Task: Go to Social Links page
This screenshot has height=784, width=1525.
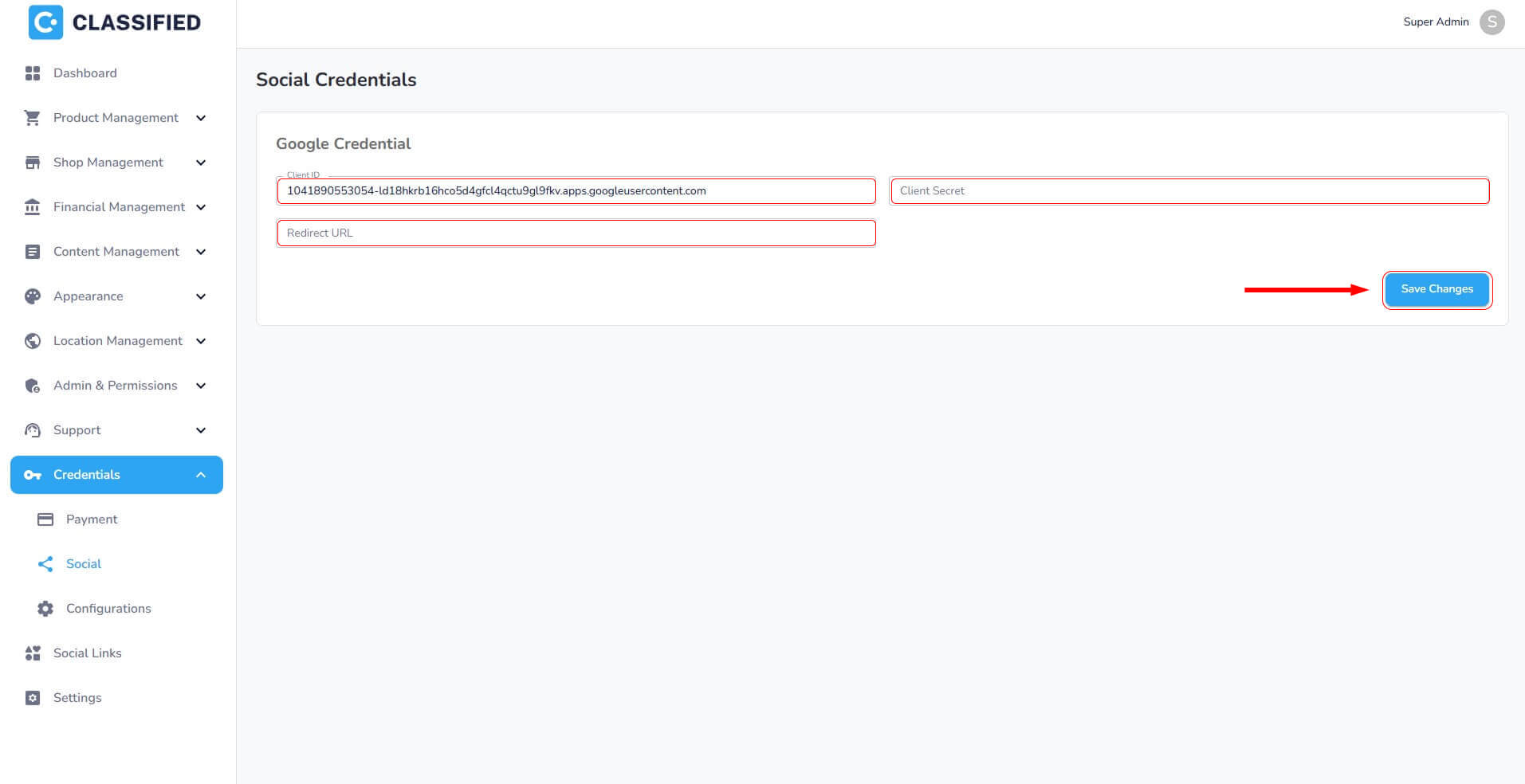Action: (x=88, y=653)
